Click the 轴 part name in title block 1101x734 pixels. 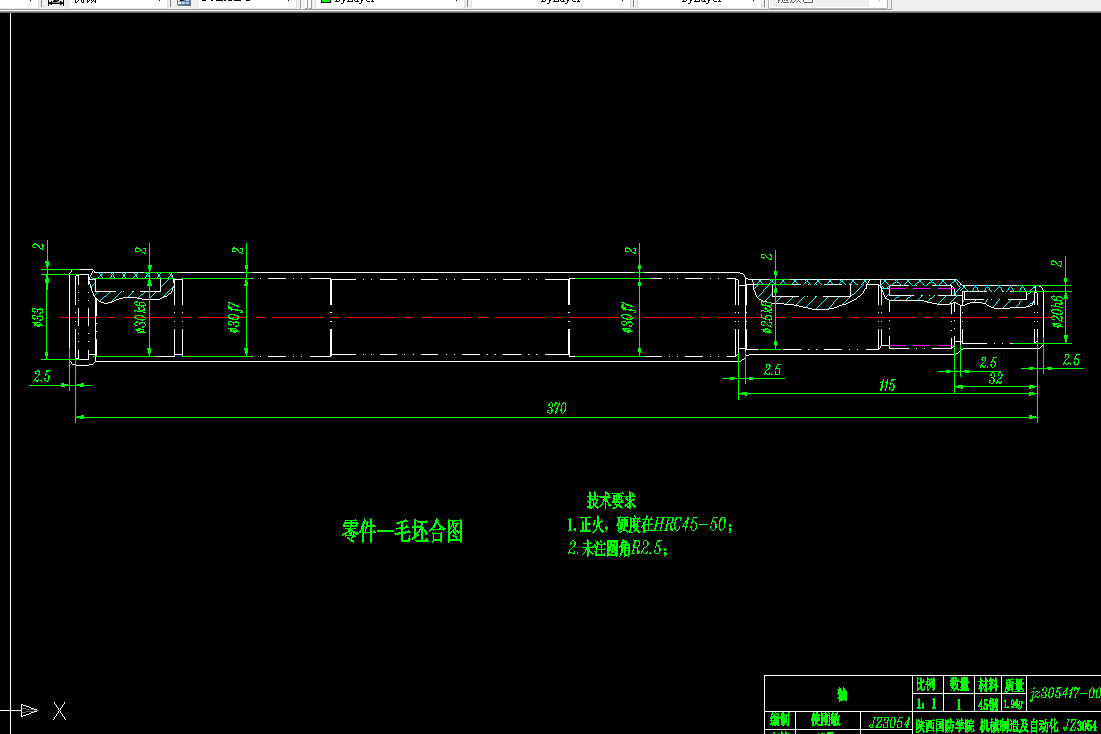(x=842, y=695)
